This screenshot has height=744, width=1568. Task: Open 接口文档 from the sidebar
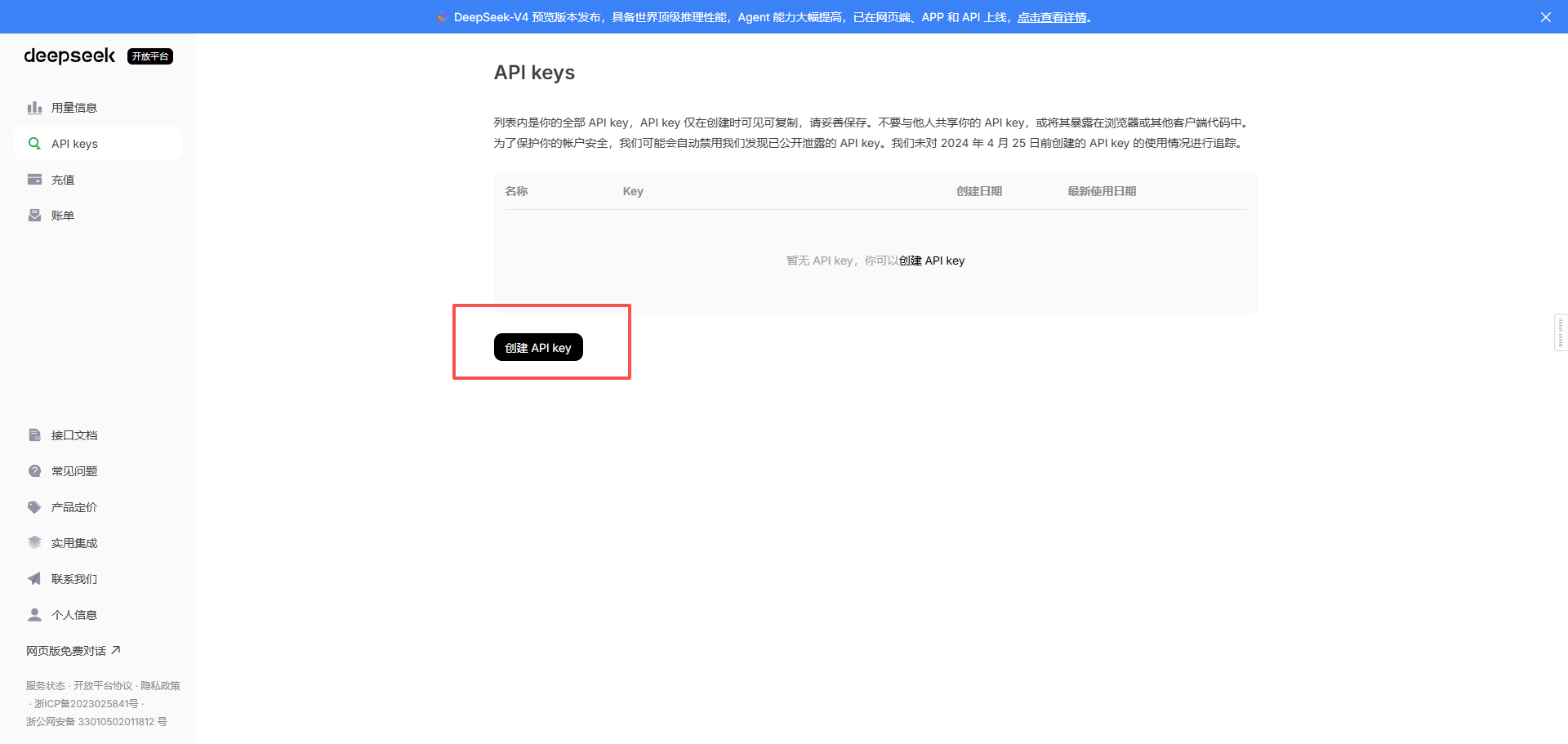coord(98,435)
